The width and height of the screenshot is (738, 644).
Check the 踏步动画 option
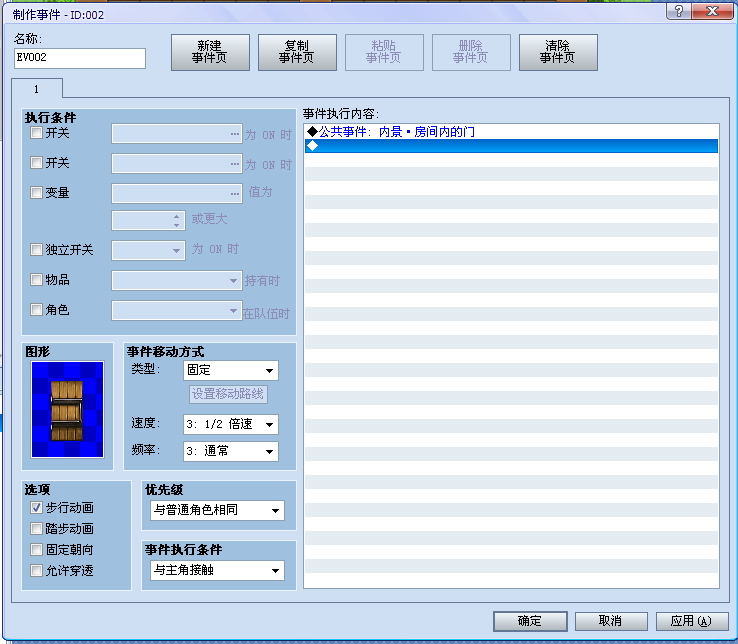pos(36,529)
